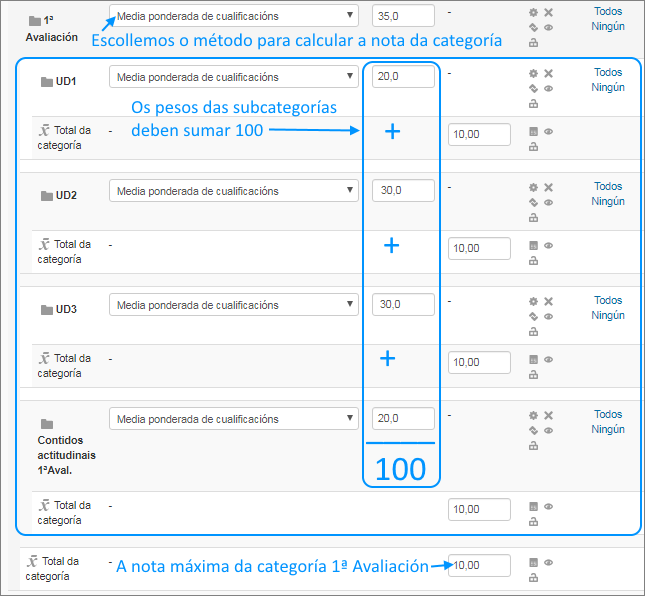The width and height of the screenshot is (645, 596).
Task: Delete the UD1 category with X icon
Action: (x=548, y=73)
